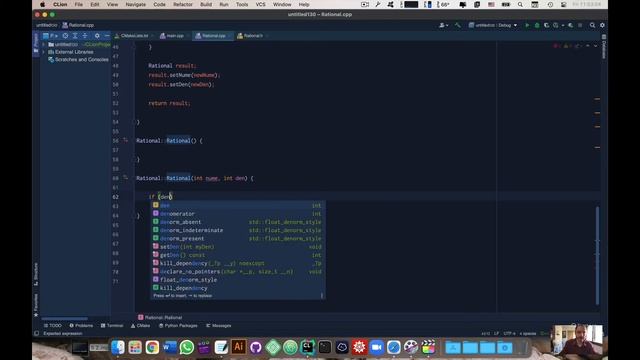Screen dimensions: 640x360
Task: Open Google Chrome from the Dock
Action: point(152,347)
